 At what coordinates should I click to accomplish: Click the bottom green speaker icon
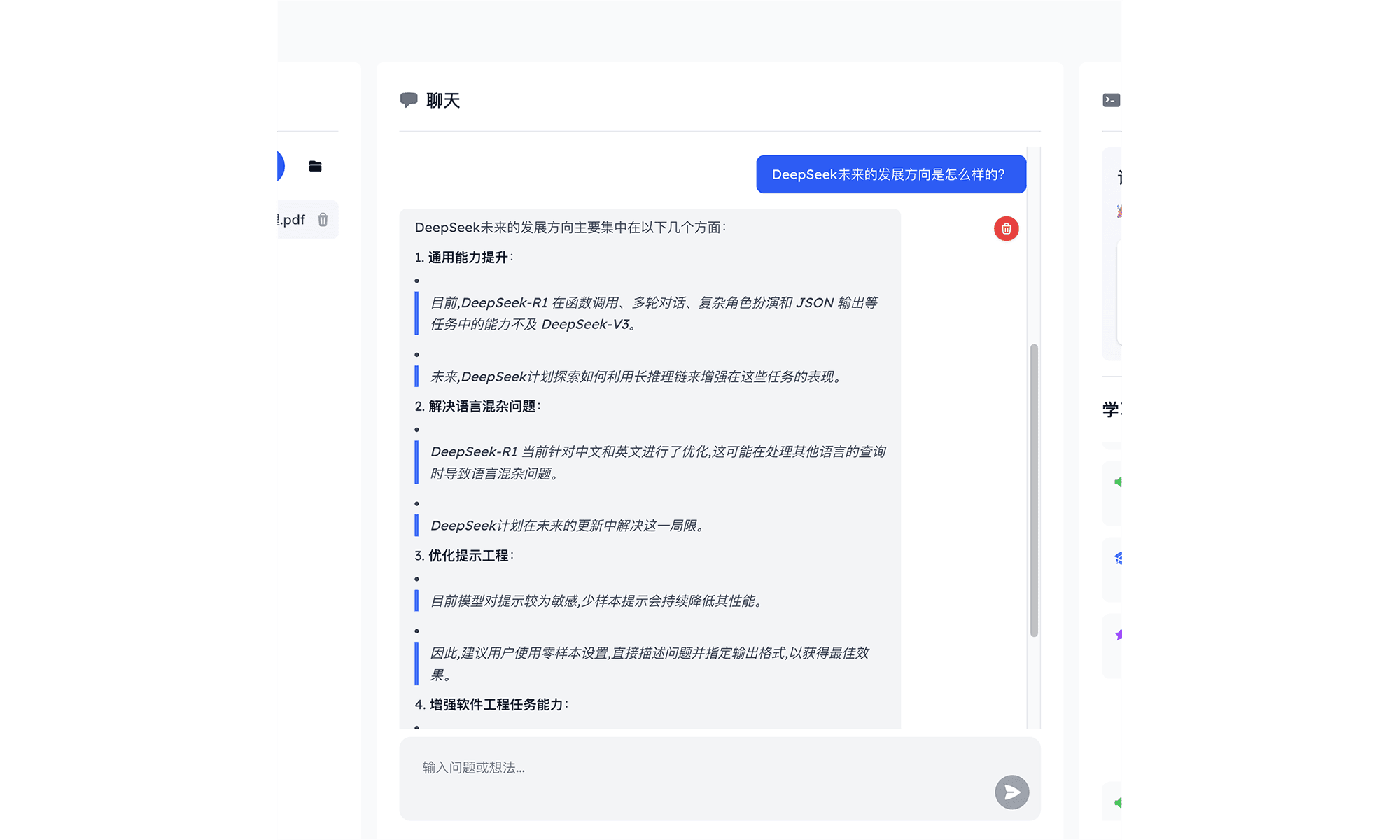pos(1118,802)
